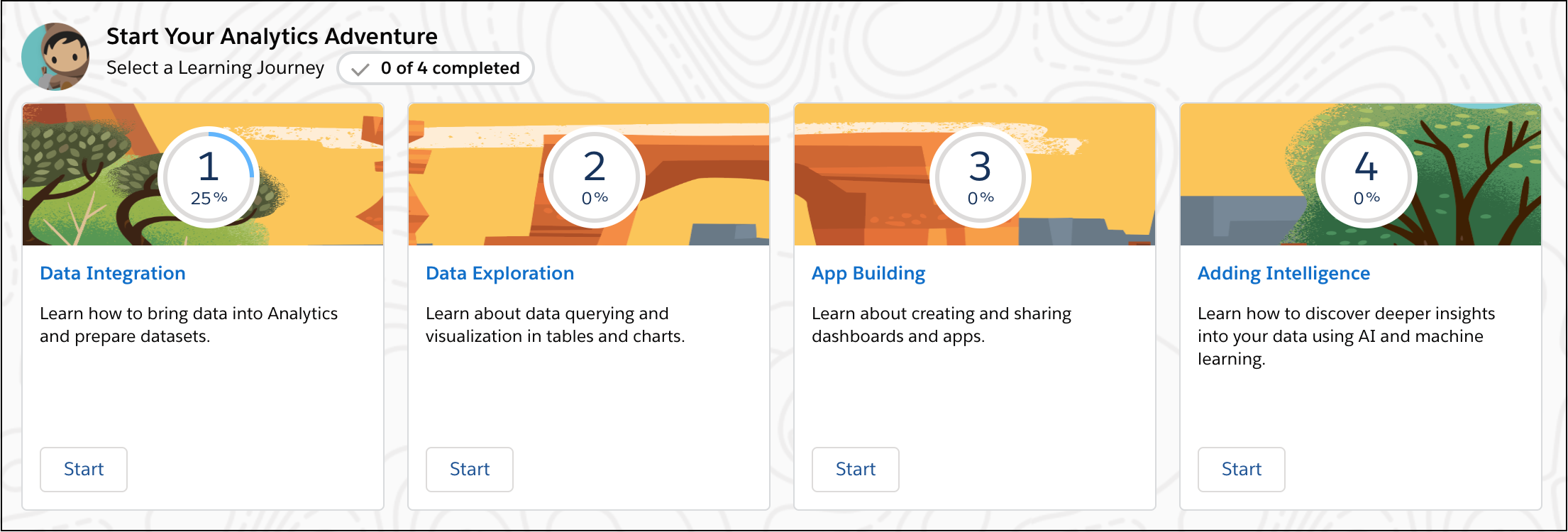Click the Start Your Analytics Adventure heading
This screenshot has width=1568, height=532.
272,36
